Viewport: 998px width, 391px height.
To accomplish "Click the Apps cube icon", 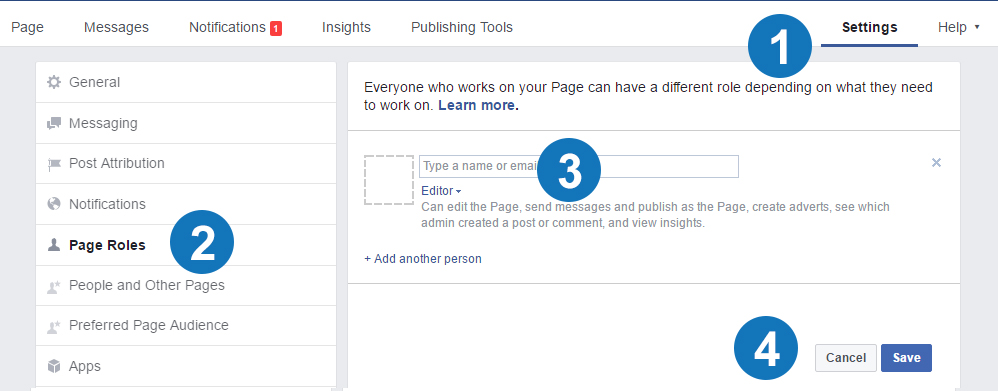I will coord(54,366).
